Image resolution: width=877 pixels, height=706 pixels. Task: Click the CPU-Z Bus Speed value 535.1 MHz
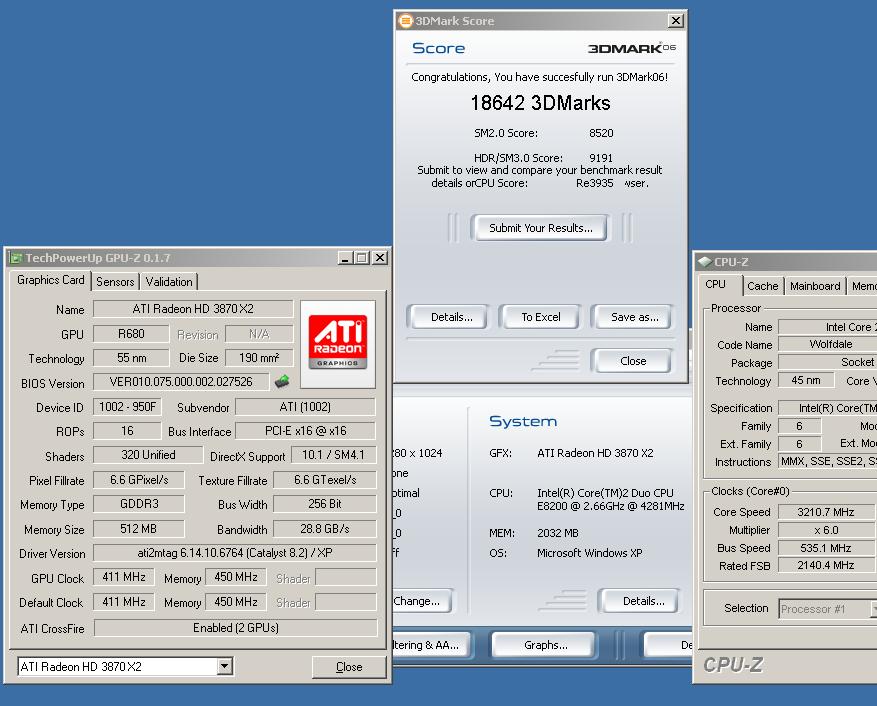(826, 548)
